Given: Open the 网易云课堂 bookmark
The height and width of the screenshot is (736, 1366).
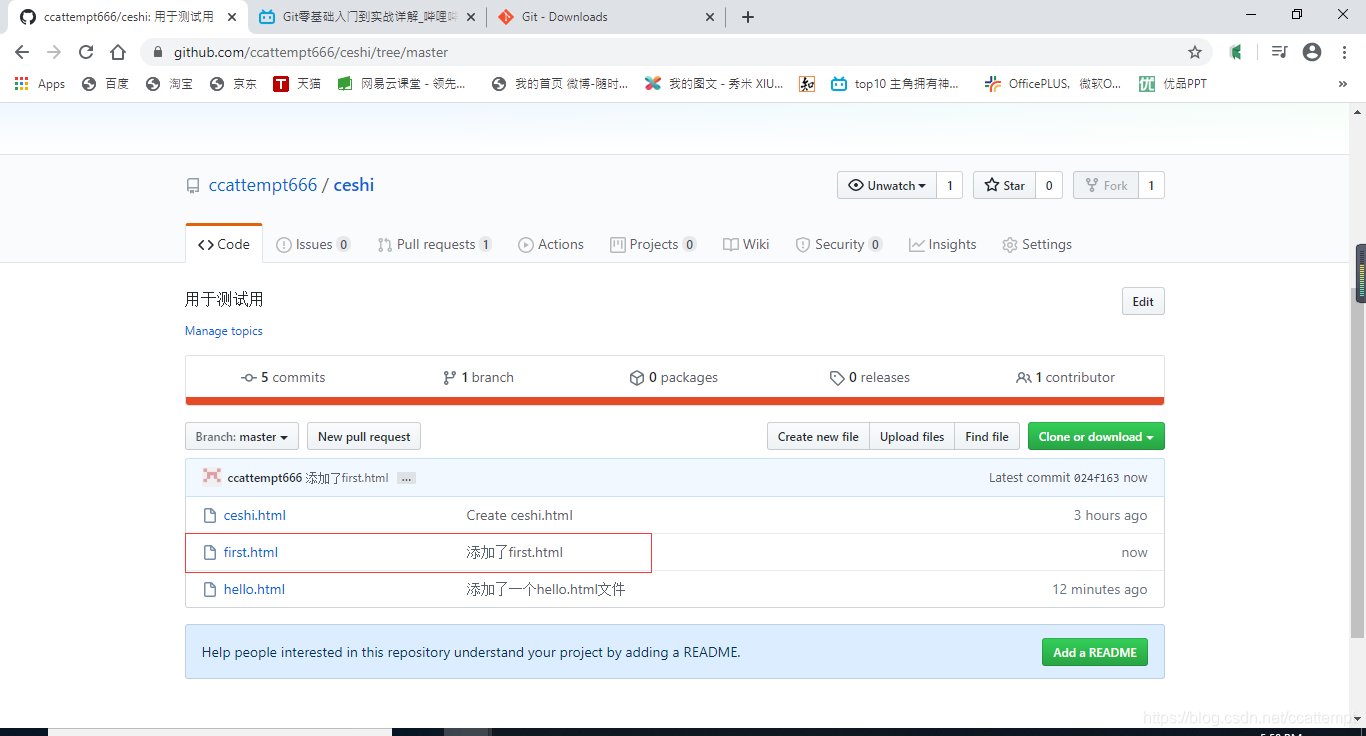Looking at the screenshot, I should [x=402, y=84].
